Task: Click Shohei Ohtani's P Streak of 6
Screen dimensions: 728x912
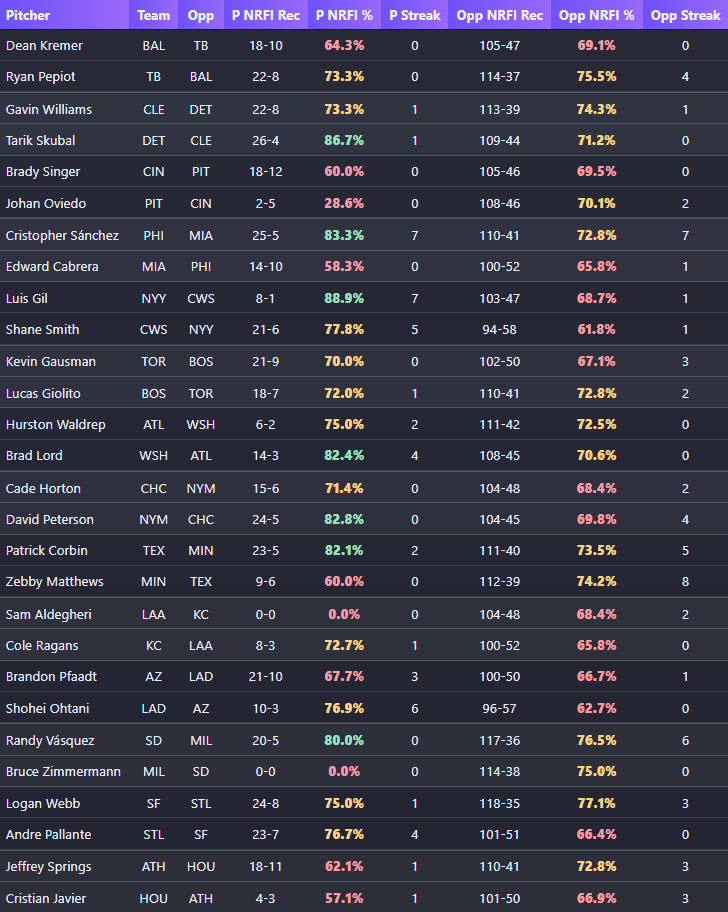Action: point(415,708)
